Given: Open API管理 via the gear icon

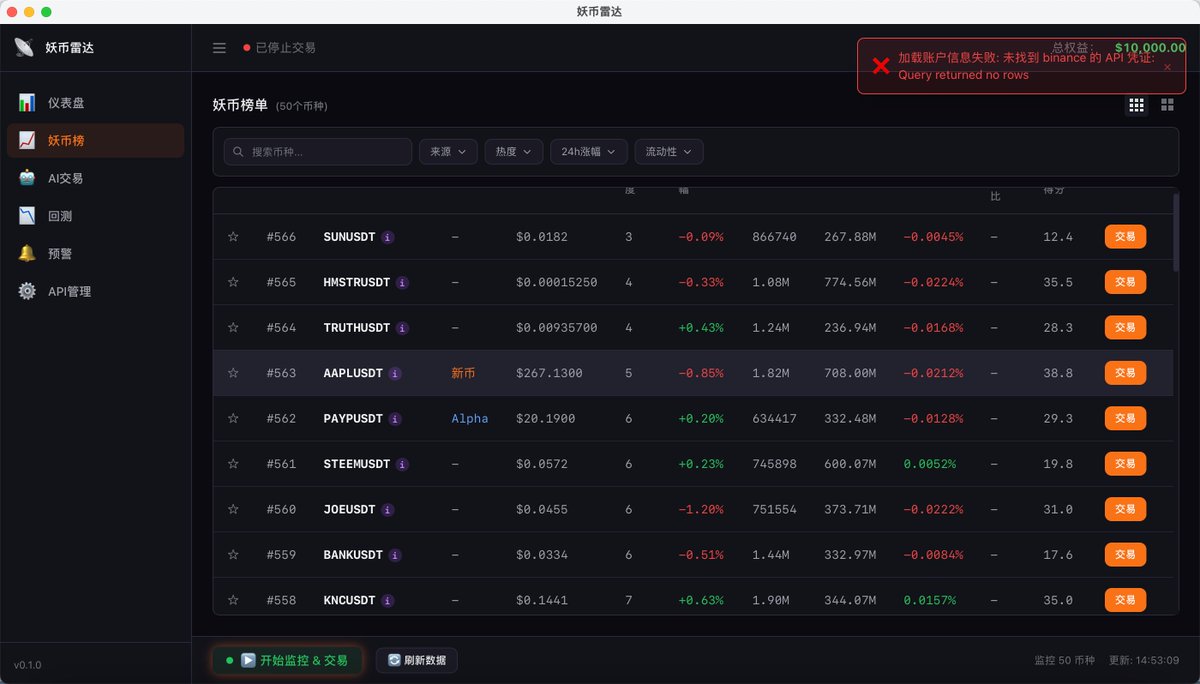Looking at the screenshot, I should 27,291.
